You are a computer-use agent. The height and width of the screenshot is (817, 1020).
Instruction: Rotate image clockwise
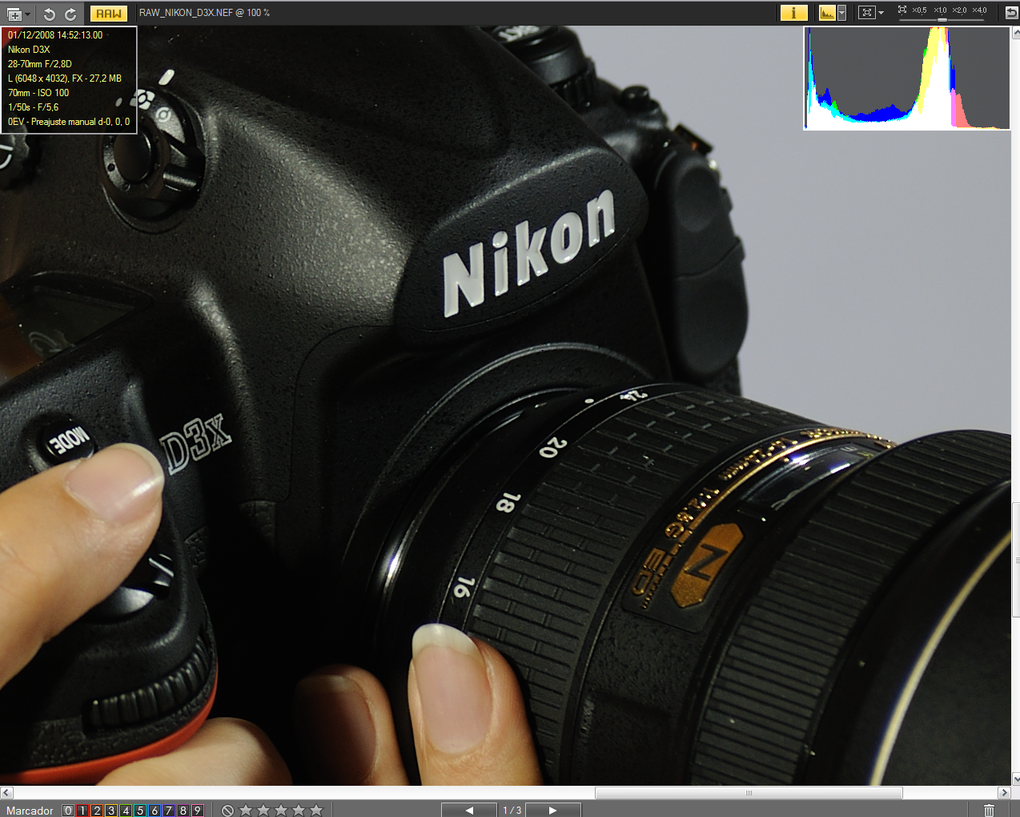tap(70, 14)
